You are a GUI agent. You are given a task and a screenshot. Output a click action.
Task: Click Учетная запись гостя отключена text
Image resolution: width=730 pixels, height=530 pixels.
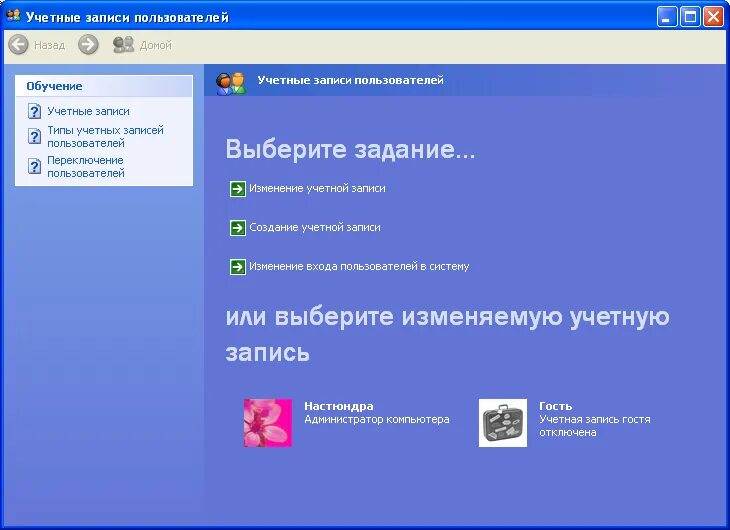tap(595, 426)
